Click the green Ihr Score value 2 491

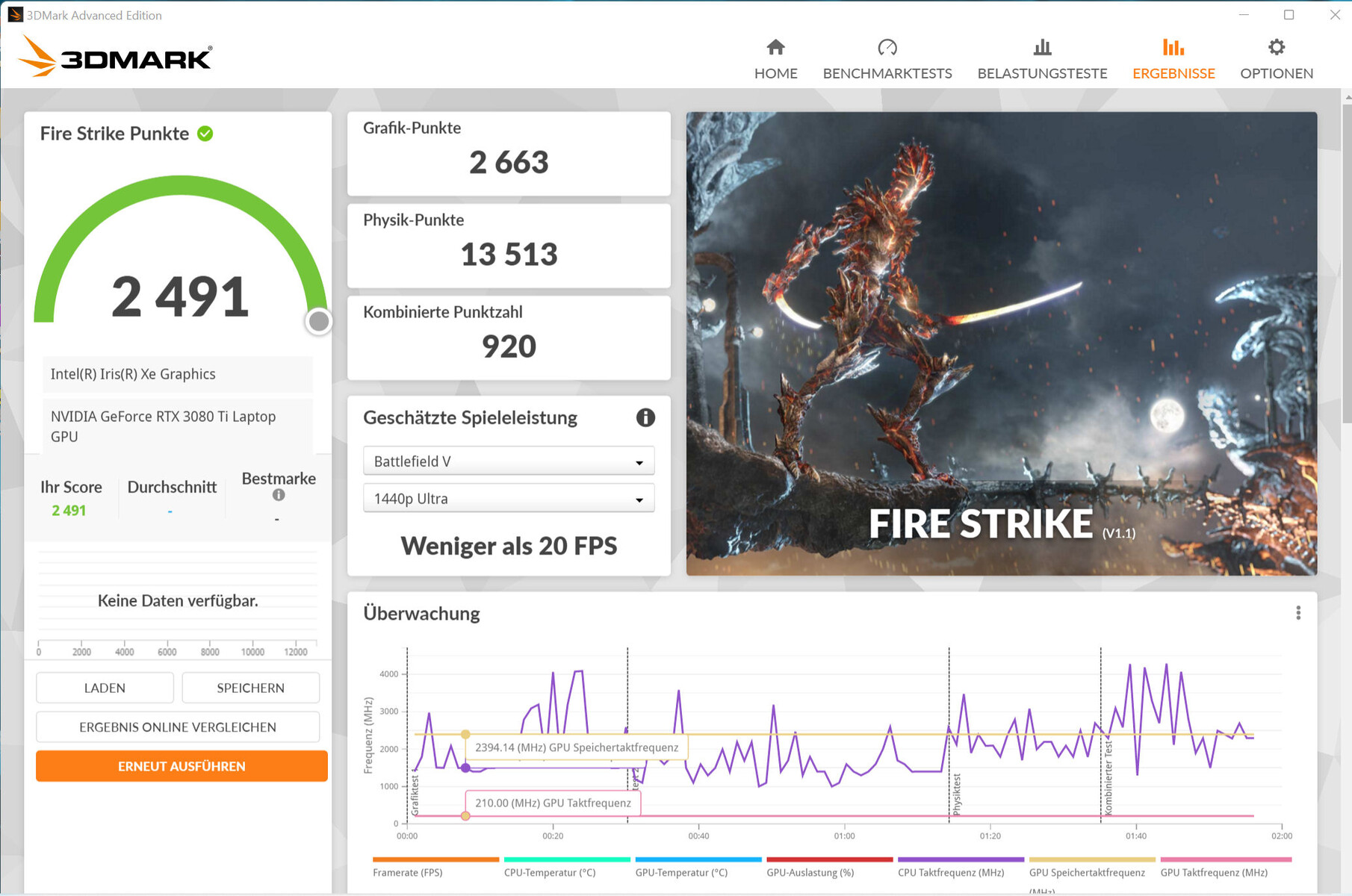69,511
